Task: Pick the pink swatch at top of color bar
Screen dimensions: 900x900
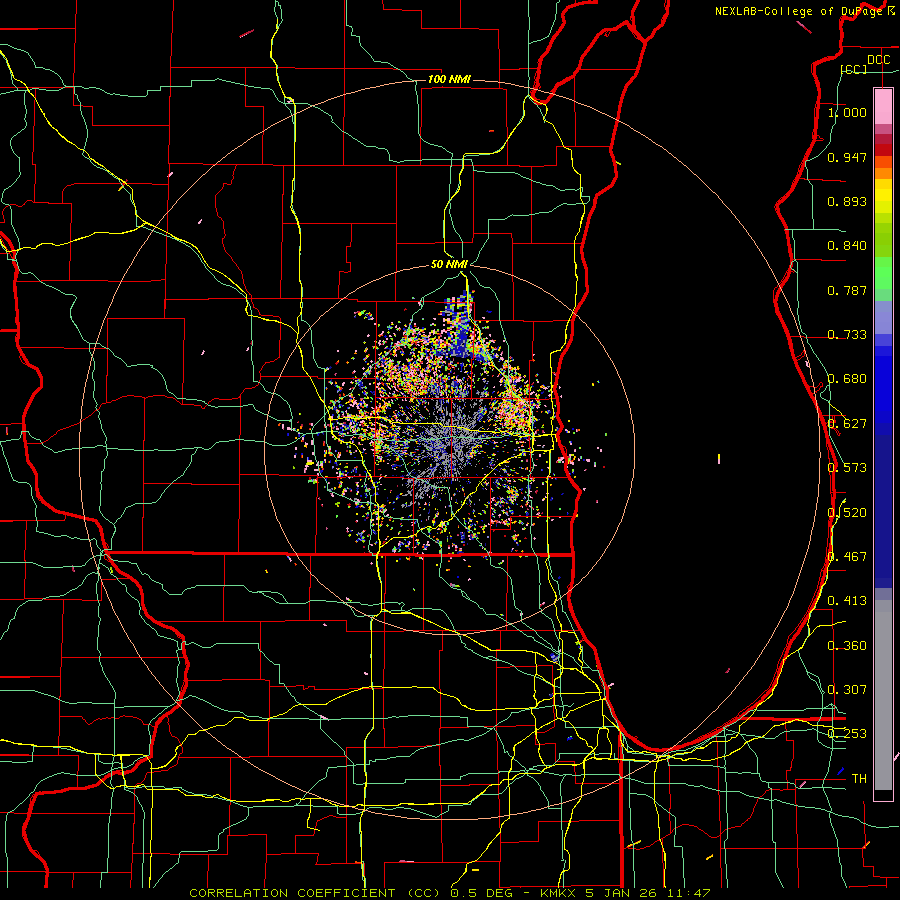Action: pos(883,106)
